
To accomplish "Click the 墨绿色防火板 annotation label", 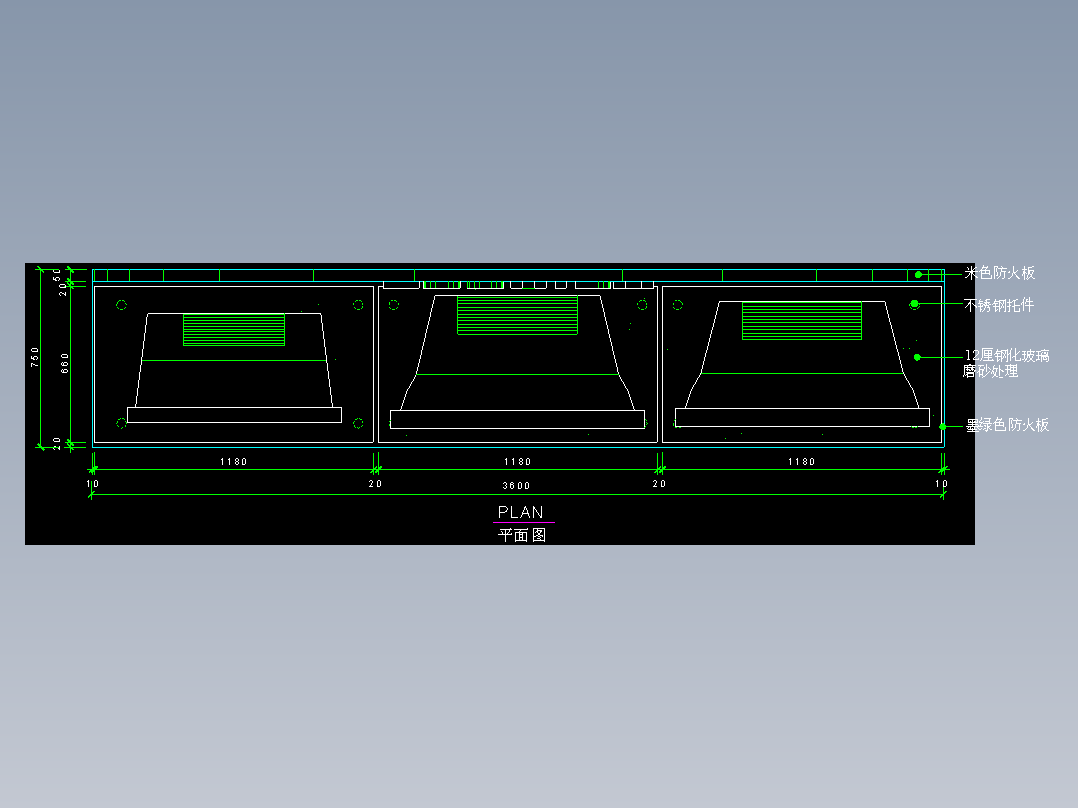I will coord(1008,426).
